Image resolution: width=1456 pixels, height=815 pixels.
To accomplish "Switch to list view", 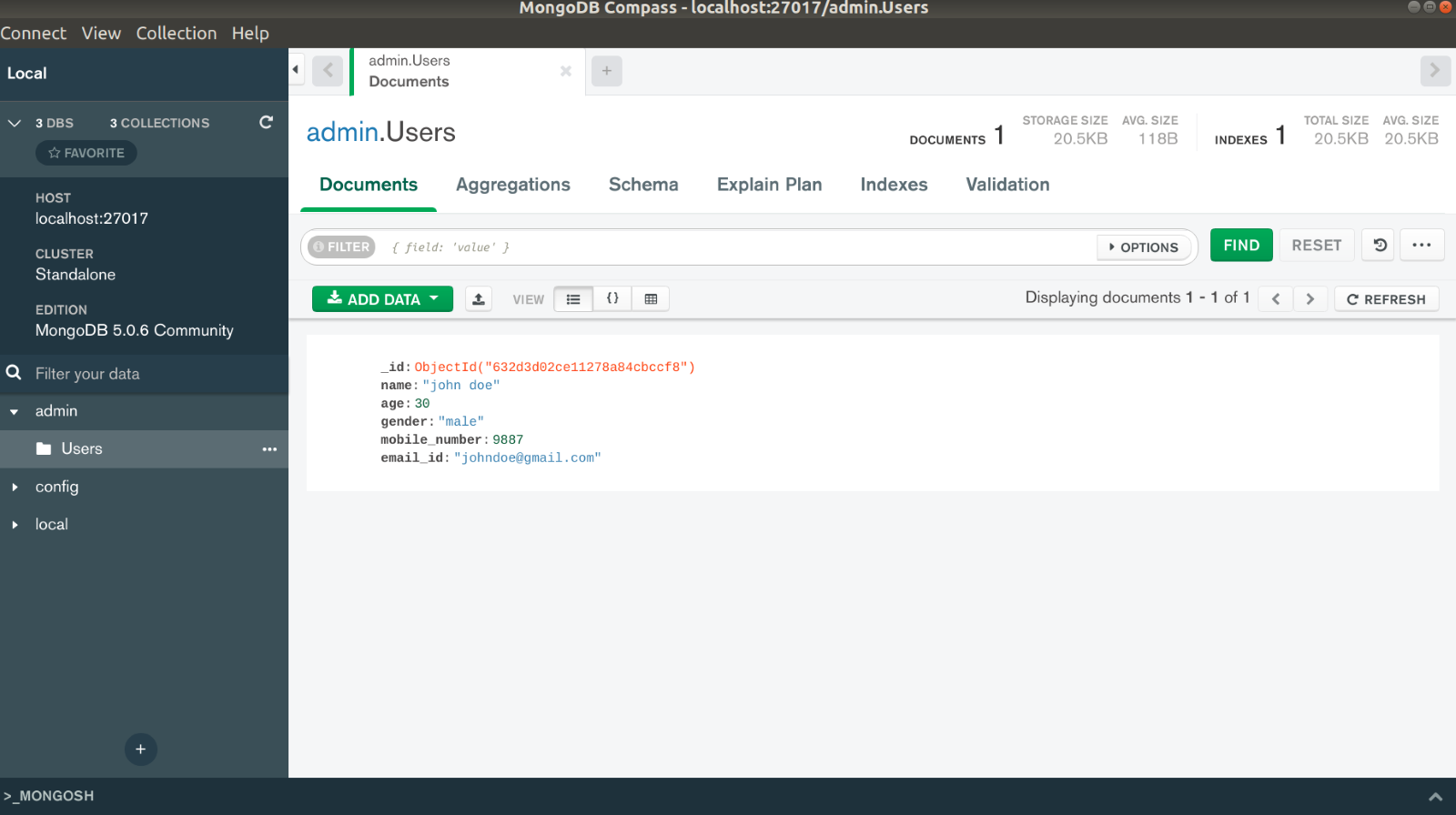I will coord(573,299).
